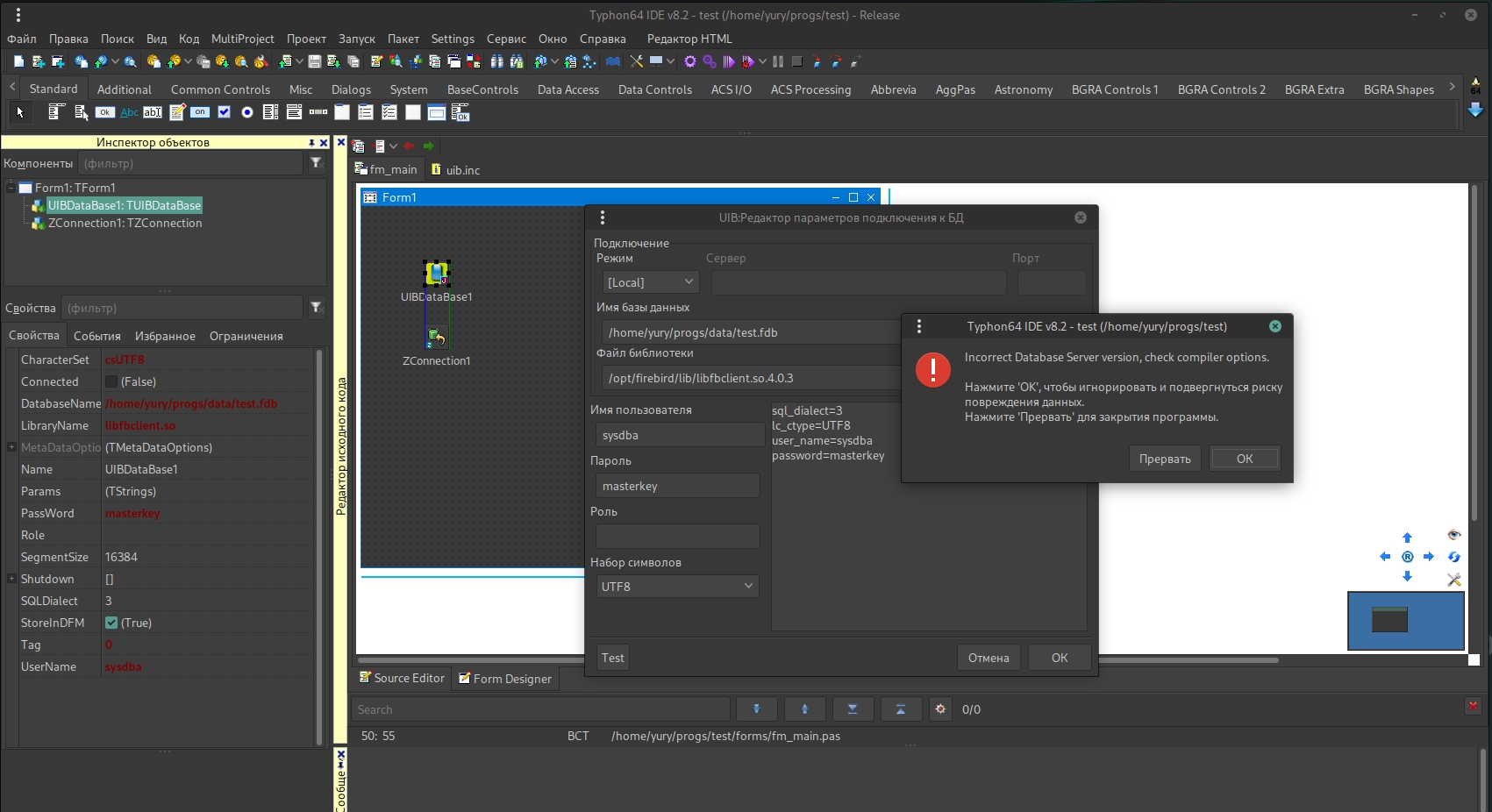Screen dimensions: 1492x812
Task: Pick the TEdit 'abI' component icon
Action: click(x=153, y=112)
